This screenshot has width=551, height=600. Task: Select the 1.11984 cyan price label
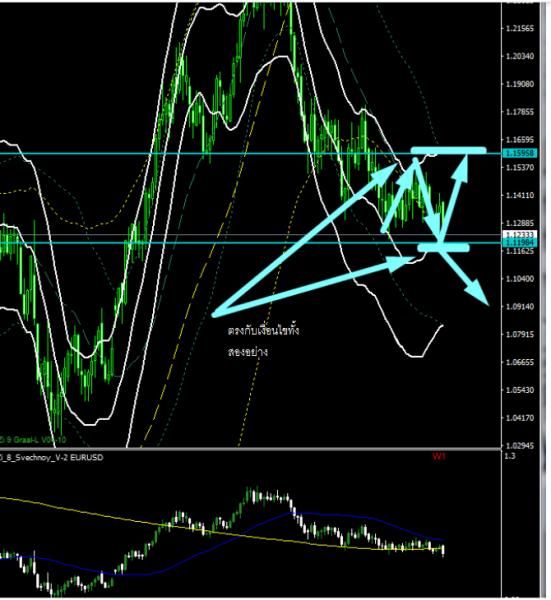[520, 243]
